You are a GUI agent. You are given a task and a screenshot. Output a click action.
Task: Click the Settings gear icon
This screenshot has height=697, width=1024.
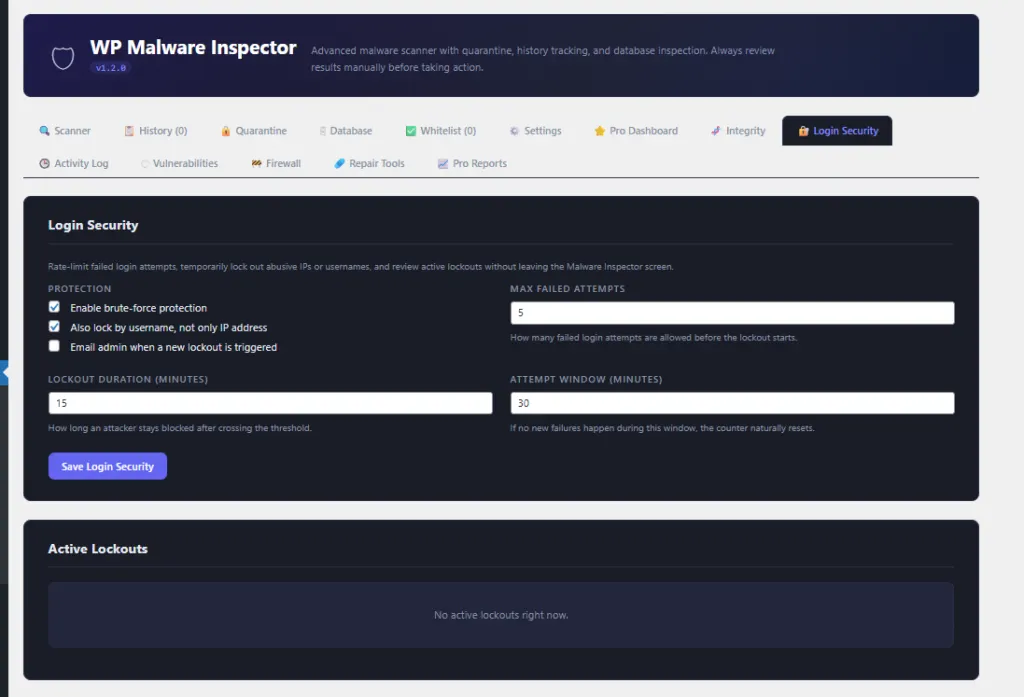(514, 130)
